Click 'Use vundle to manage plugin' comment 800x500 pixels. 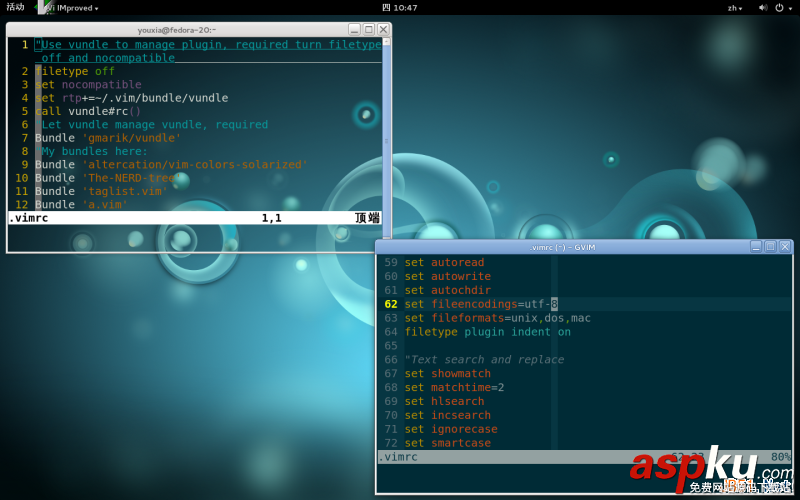208,51
